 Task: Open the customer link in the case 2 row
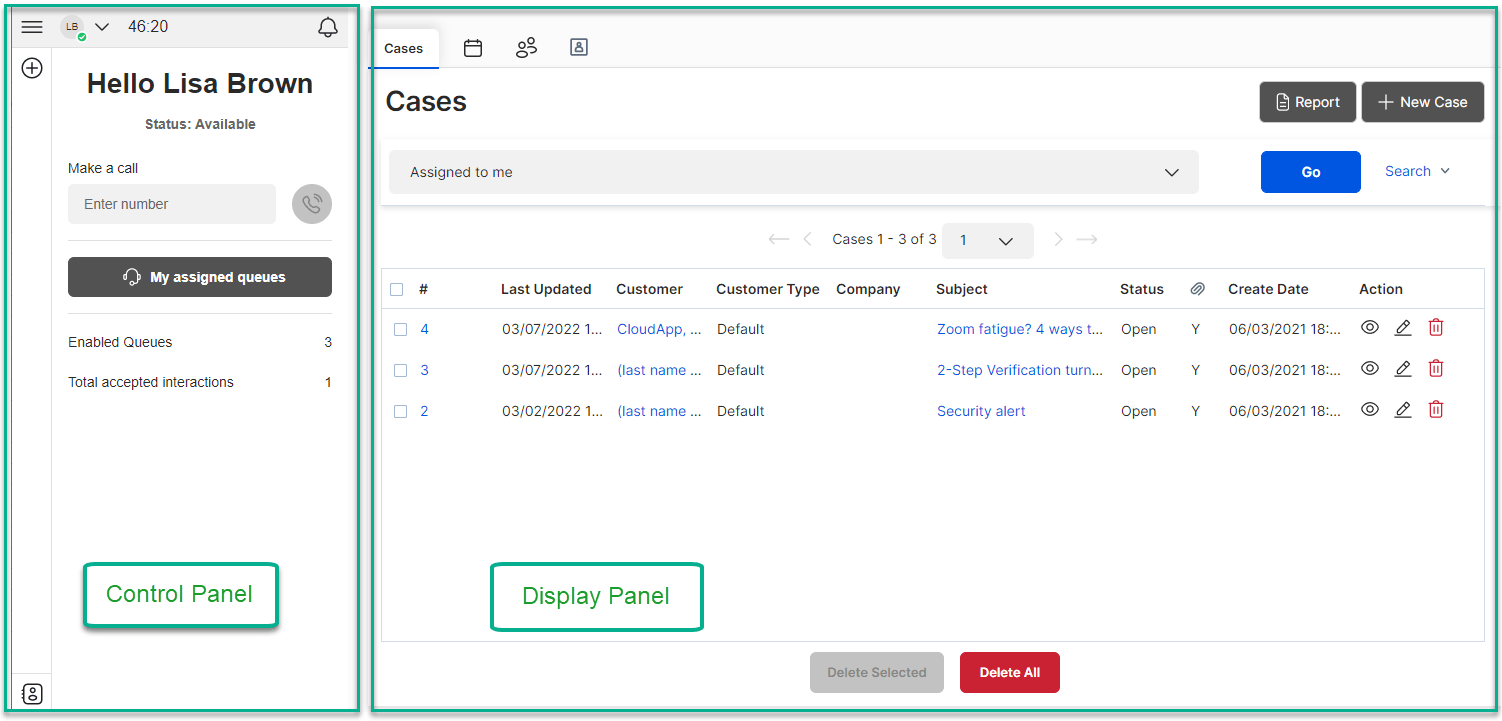[x=659, y=411]
